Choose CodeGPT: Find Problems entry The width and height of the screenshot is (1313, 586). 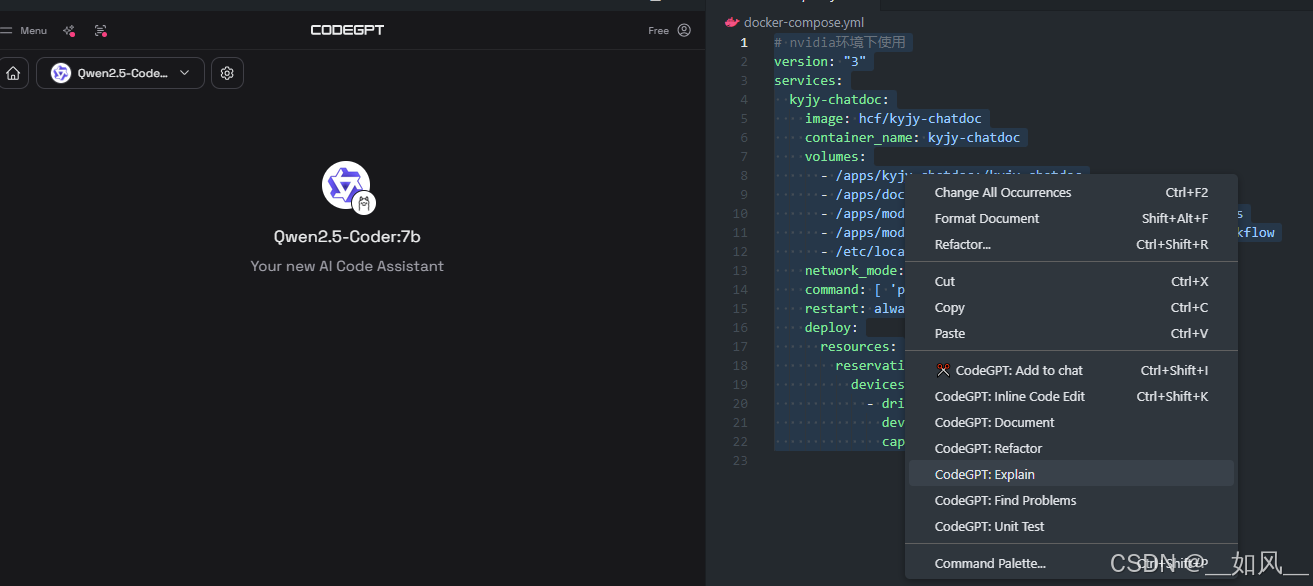(x=1071, y=501)
